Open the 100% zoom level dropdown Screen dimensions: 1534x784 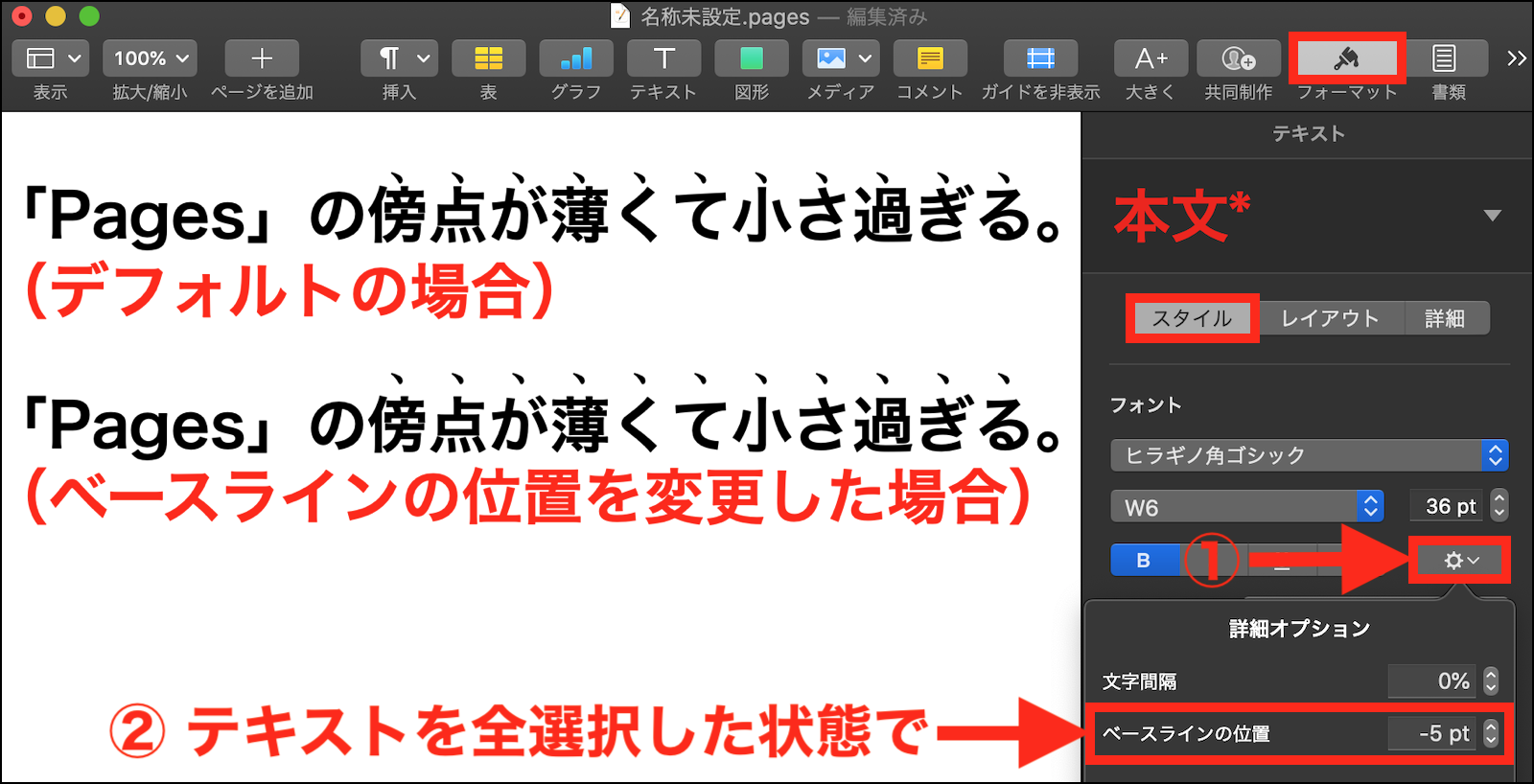151,58
